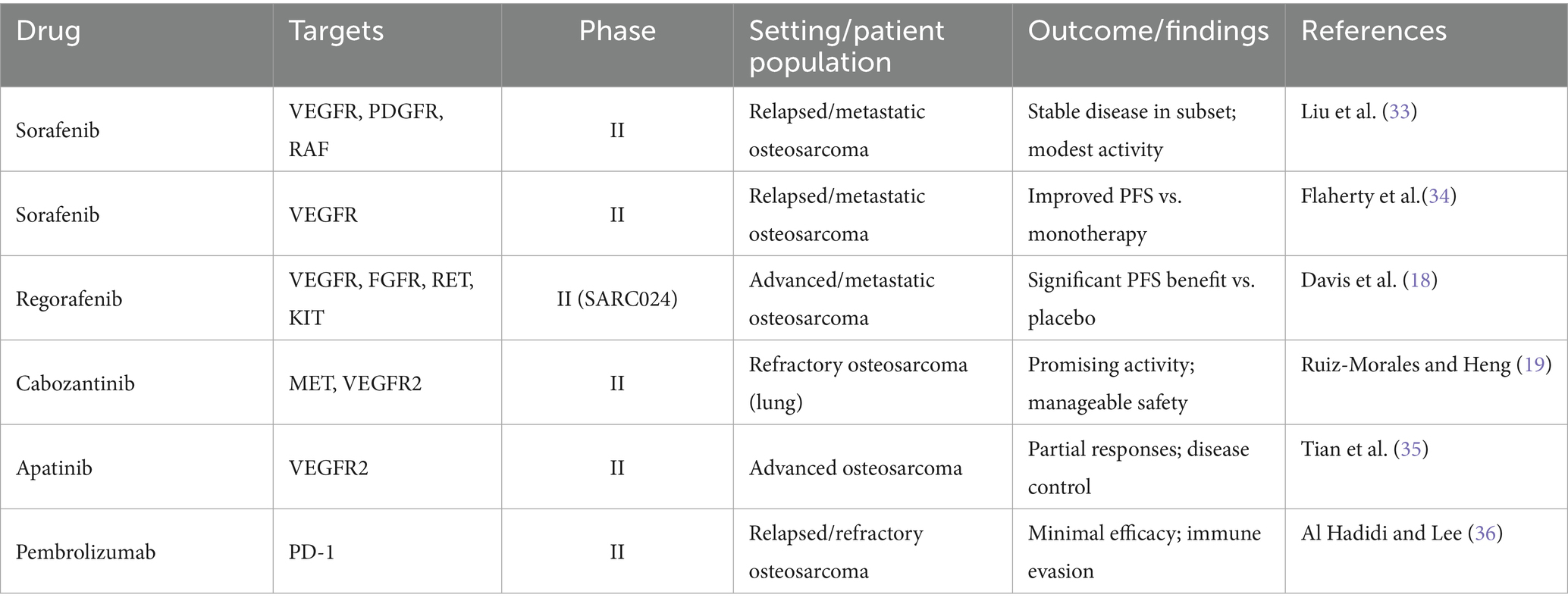
Task: Open reference link 33 by Liu et al.
Action: click(x=1399, y=112)
